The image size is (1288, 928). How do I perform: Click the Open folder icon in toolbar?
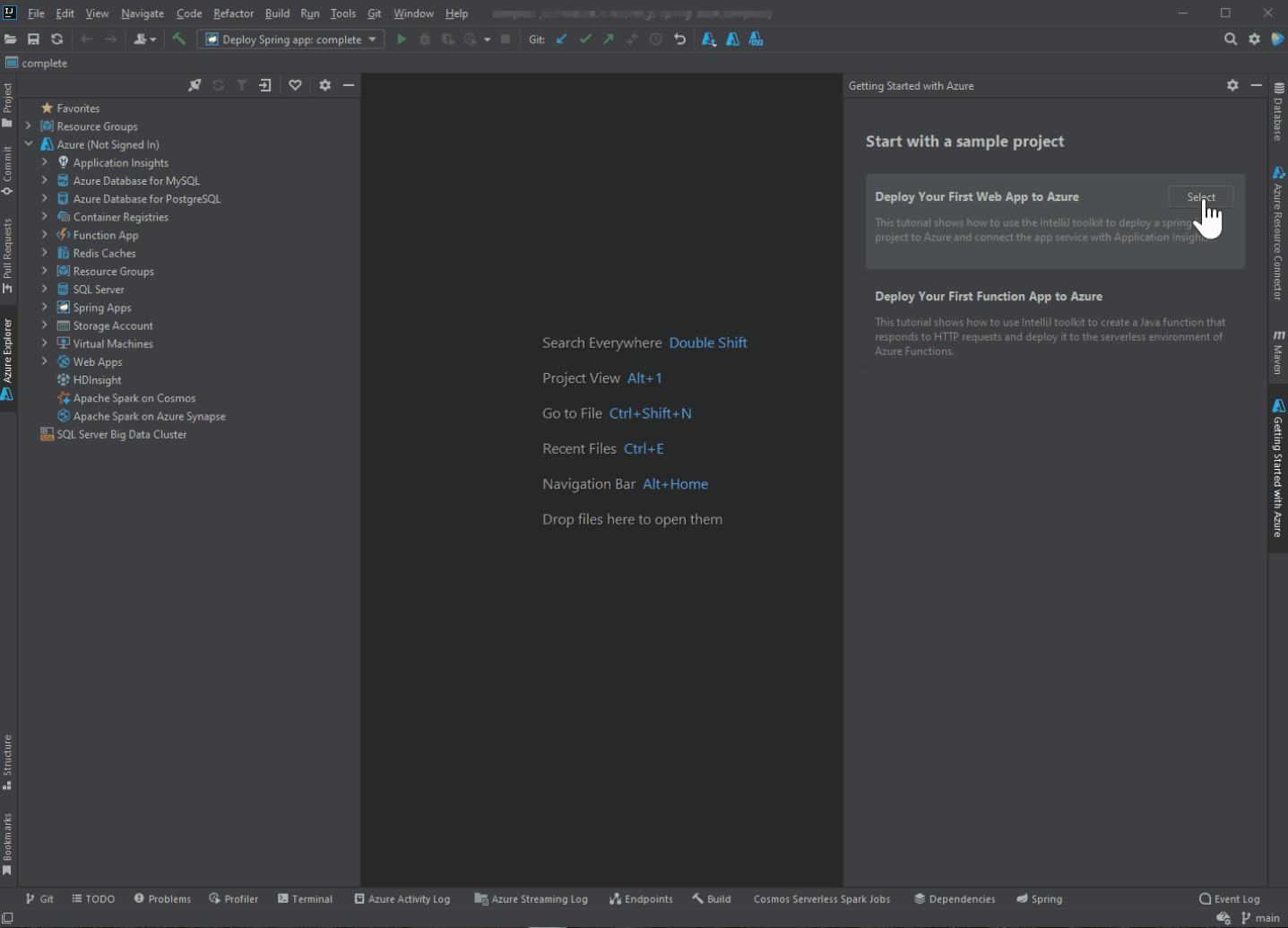click(x=11, y=39)
